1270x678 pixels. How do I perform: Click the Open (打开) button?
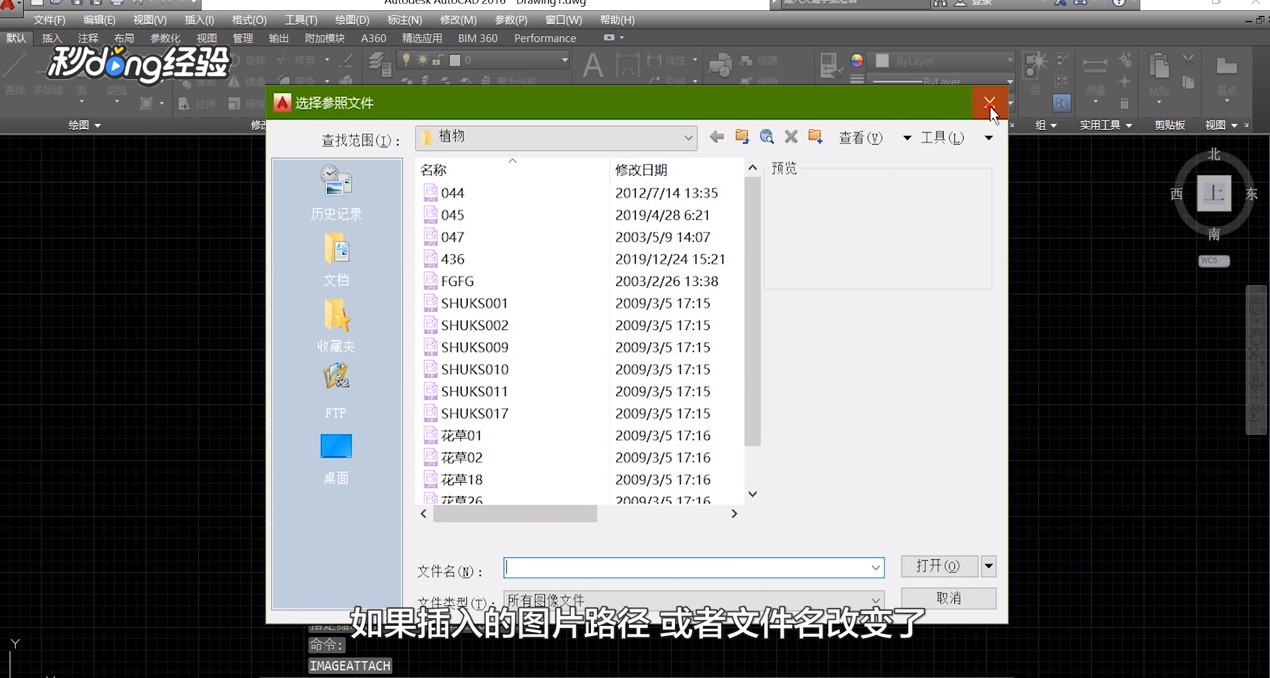939,566
